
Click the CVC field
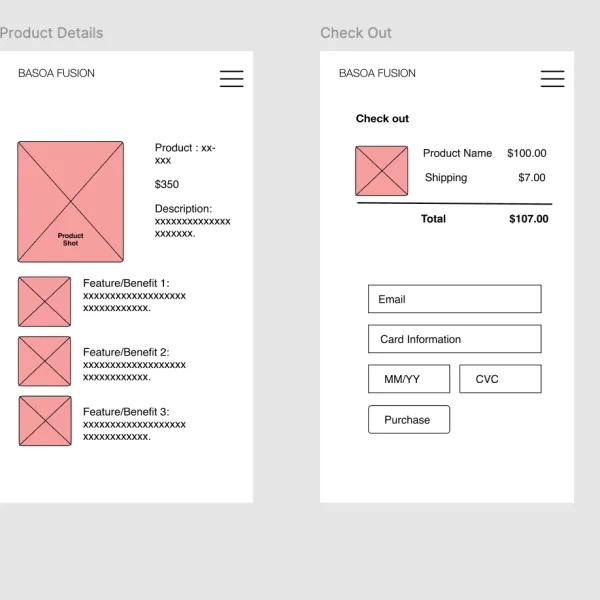point(500,379)
